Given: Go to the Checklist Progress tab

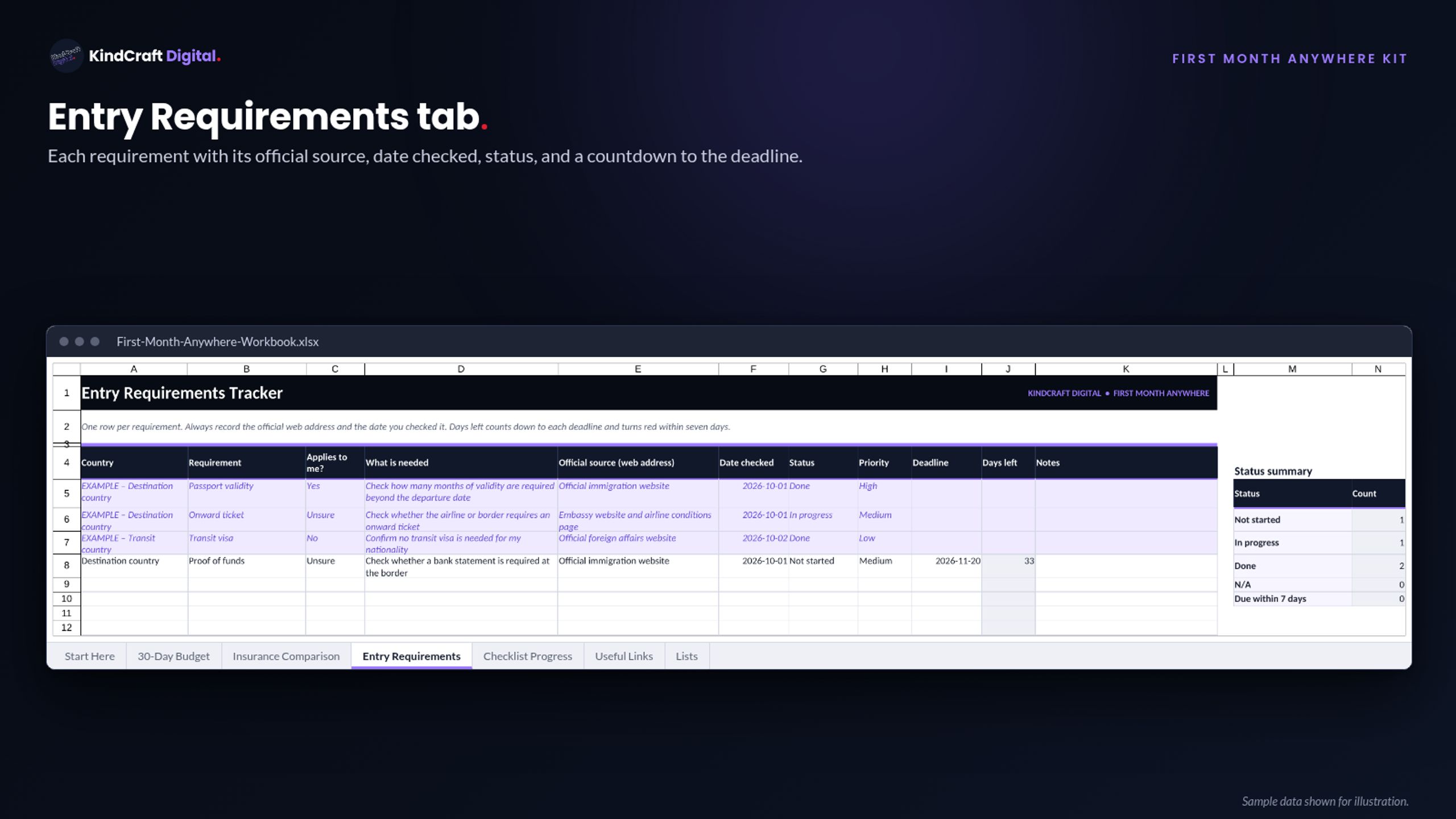Looking at the screenshot, I should 527,656.
